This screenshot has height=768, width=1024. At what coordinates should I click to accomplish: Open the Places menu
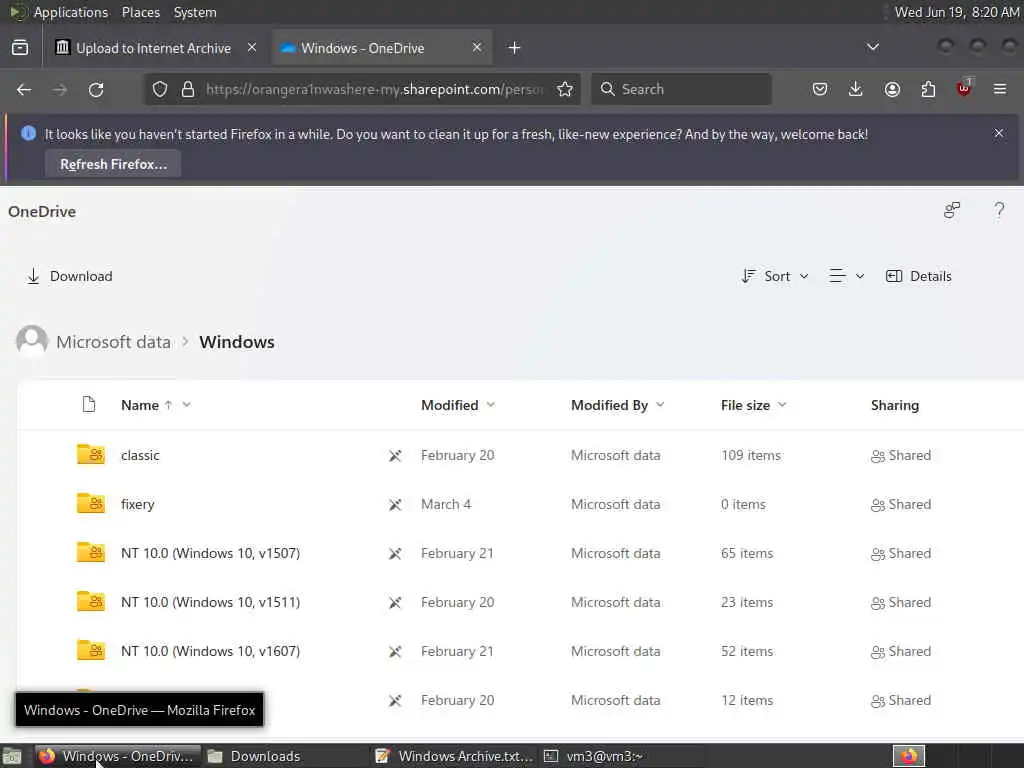click(140, 12)
